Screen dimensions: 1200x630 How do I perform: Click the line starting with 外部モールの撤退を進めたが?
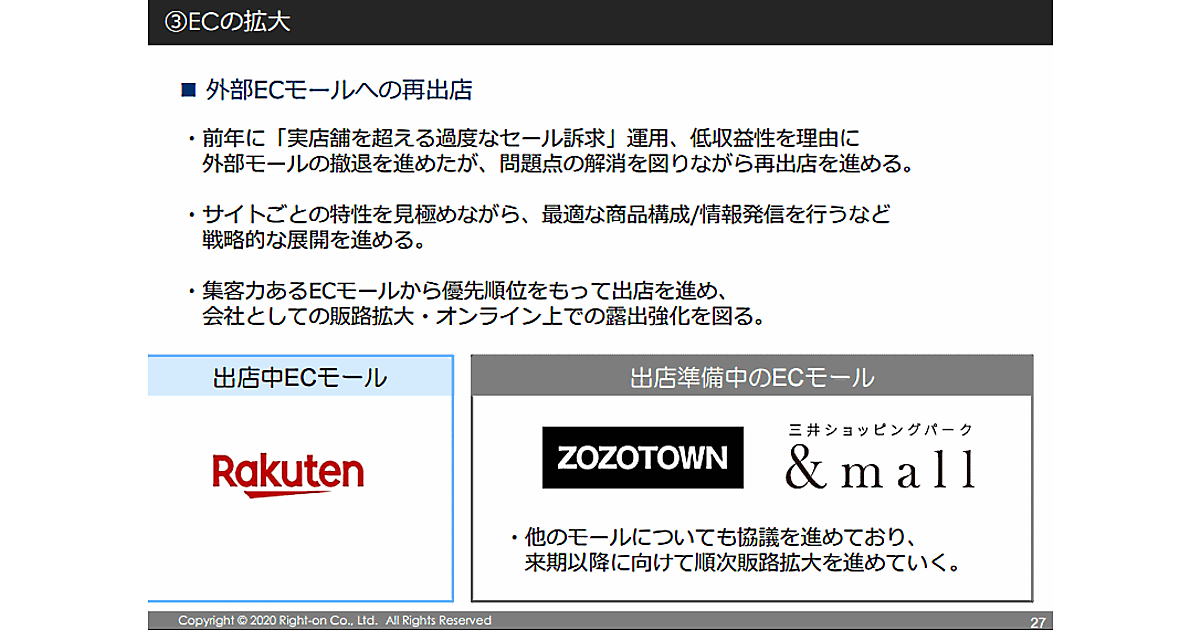(557, 164)
